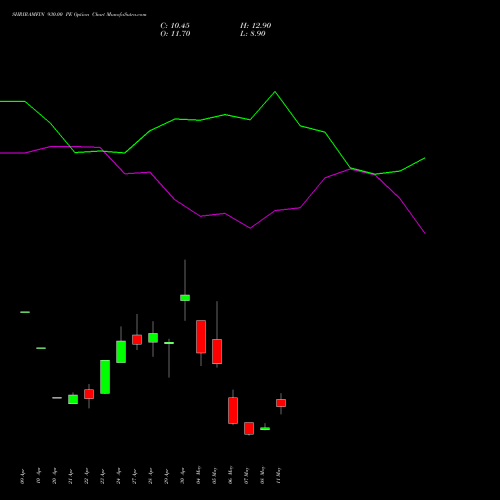Click the 09 Apr date label

click(x=22, y=476)
